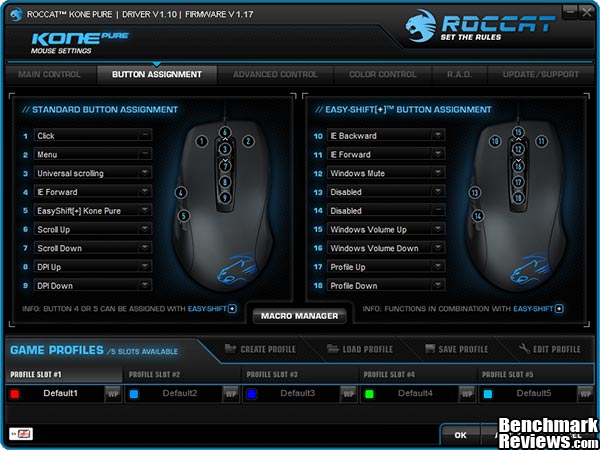Image resolution: width=600 pixels, height=450 pixels.
Task: Open the Universal scrolling dropdown for button 3
Action: (x=93, y=173)
